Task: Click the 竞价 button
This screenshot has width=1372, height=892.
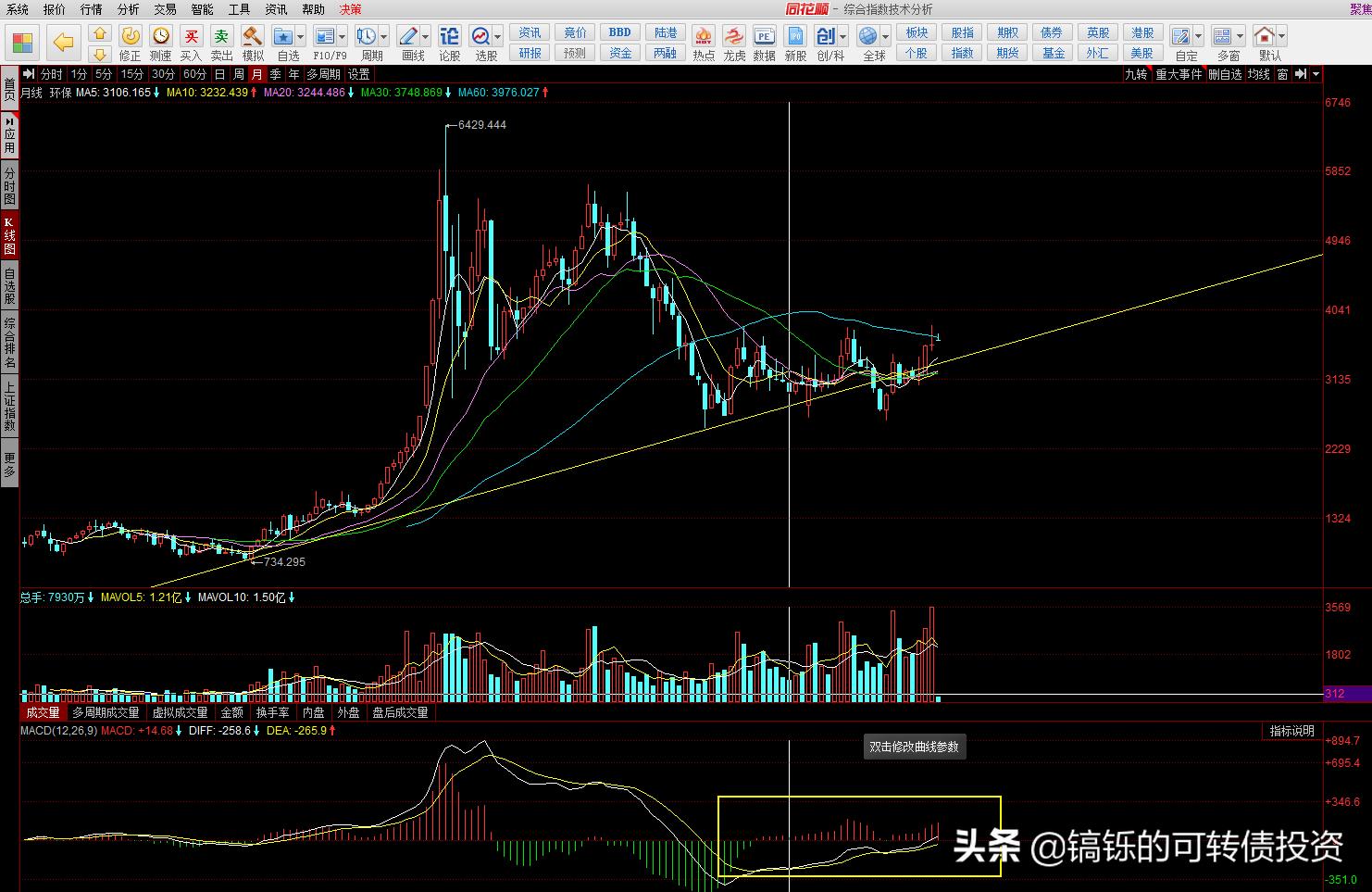Action: pos(576,32)
